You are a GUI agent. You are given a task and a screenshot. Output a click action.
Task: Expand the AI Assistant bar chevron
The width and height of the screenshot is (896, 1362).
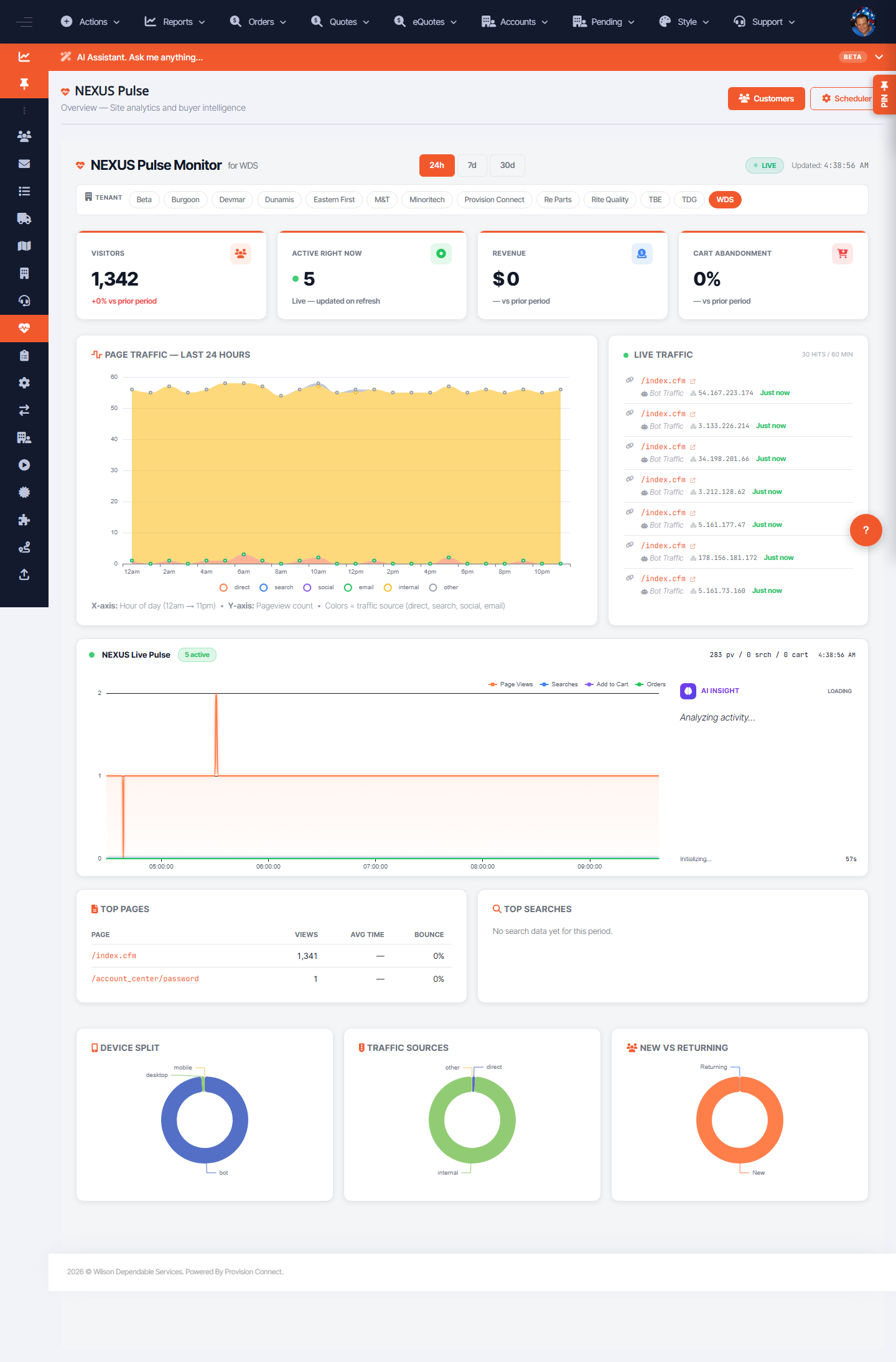[879, 57]
